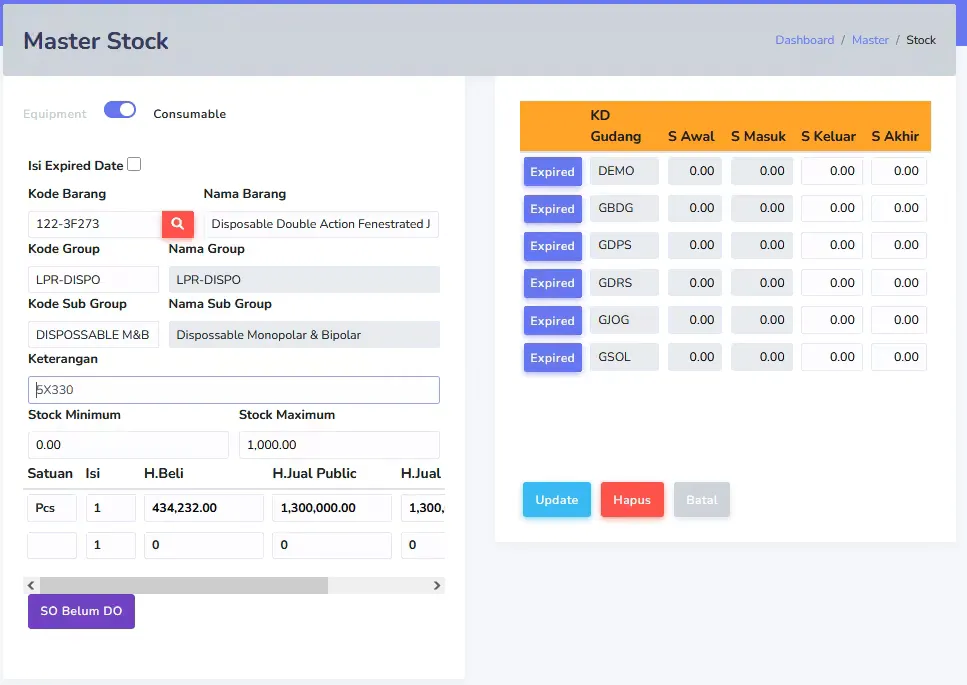Check the Isi Expired Date checkbox
The width and height of the screenshot is (967, 685).
pos(134,164)
